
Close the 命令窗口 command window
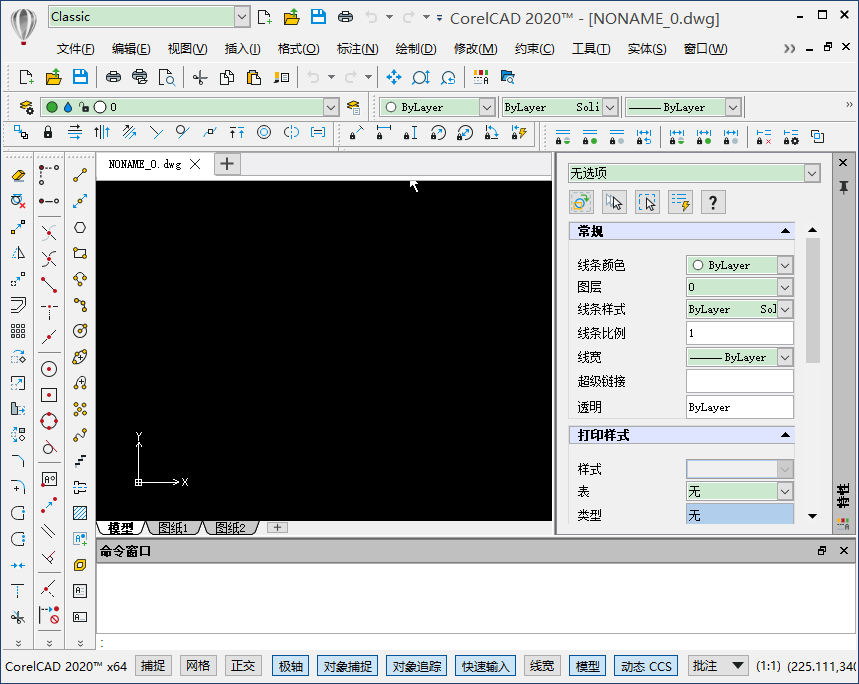click(844, 550)
